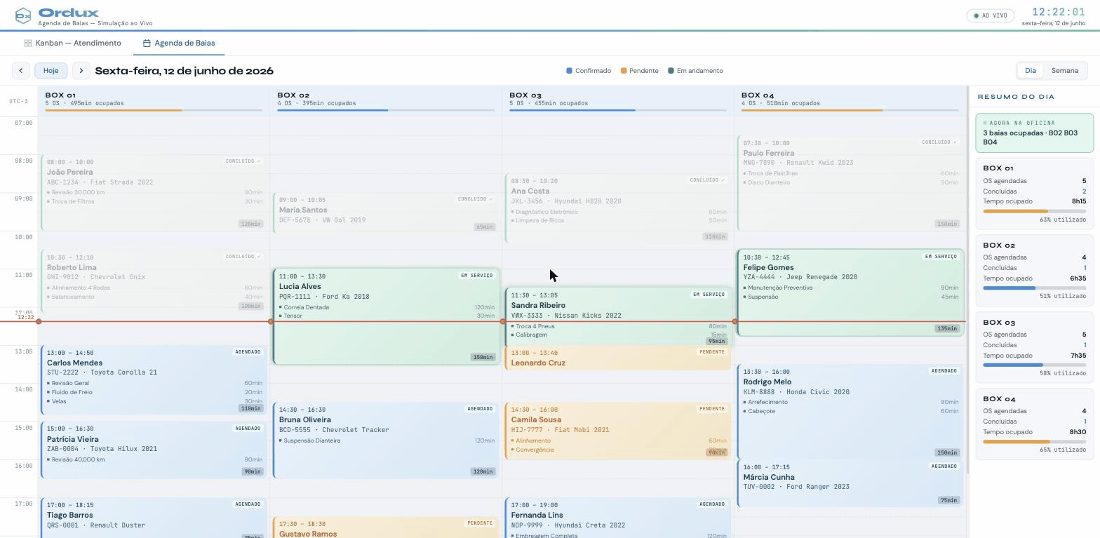
Task: Click the AO VIVO status badge
Action: [991, 15]
